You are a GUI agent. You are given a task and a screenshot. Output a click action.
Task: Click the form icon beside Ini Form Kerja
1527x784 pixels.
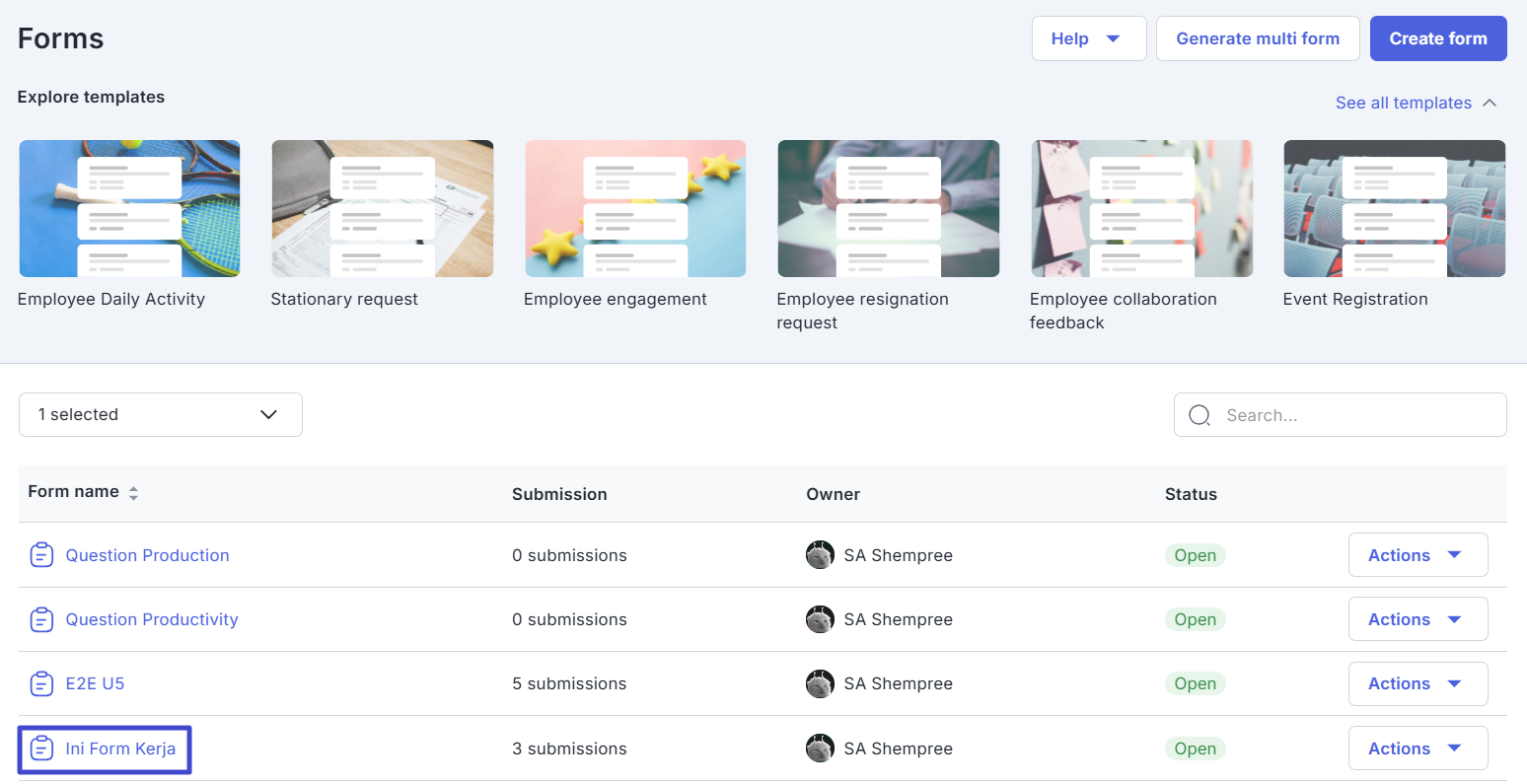point(40,748)
